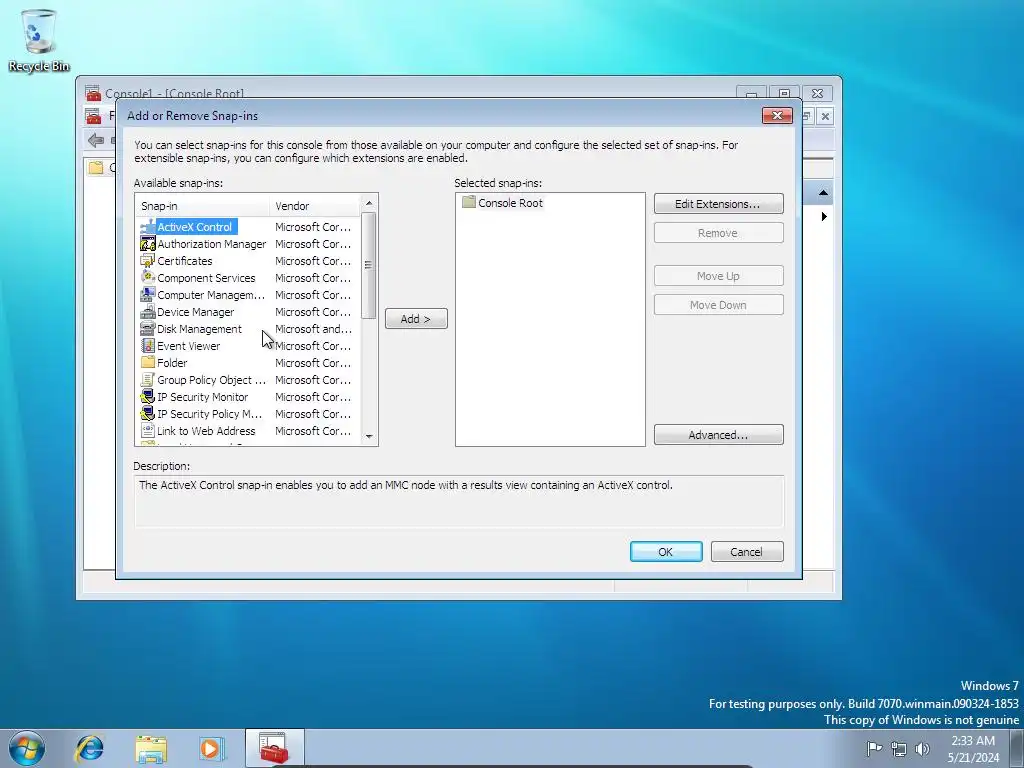
Task: Confirm with the OK button
Action: pos(666,552)
